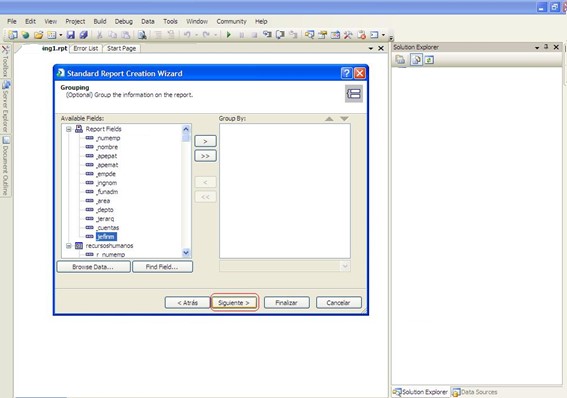Viewport: 567px width, 398px height.
Task: Select the _depto field
Action: tap(105, 210)
